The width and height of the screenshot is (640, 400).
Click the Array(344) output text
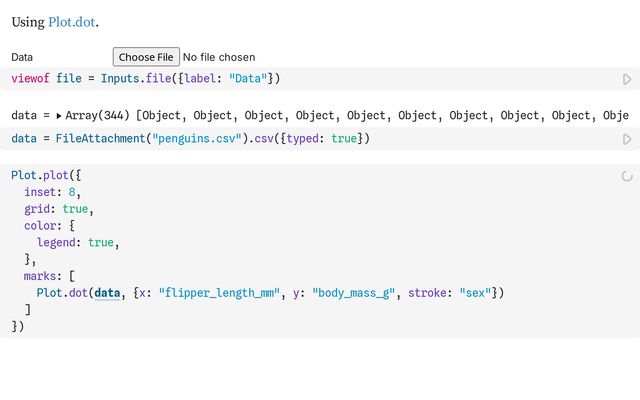[98, 116]
